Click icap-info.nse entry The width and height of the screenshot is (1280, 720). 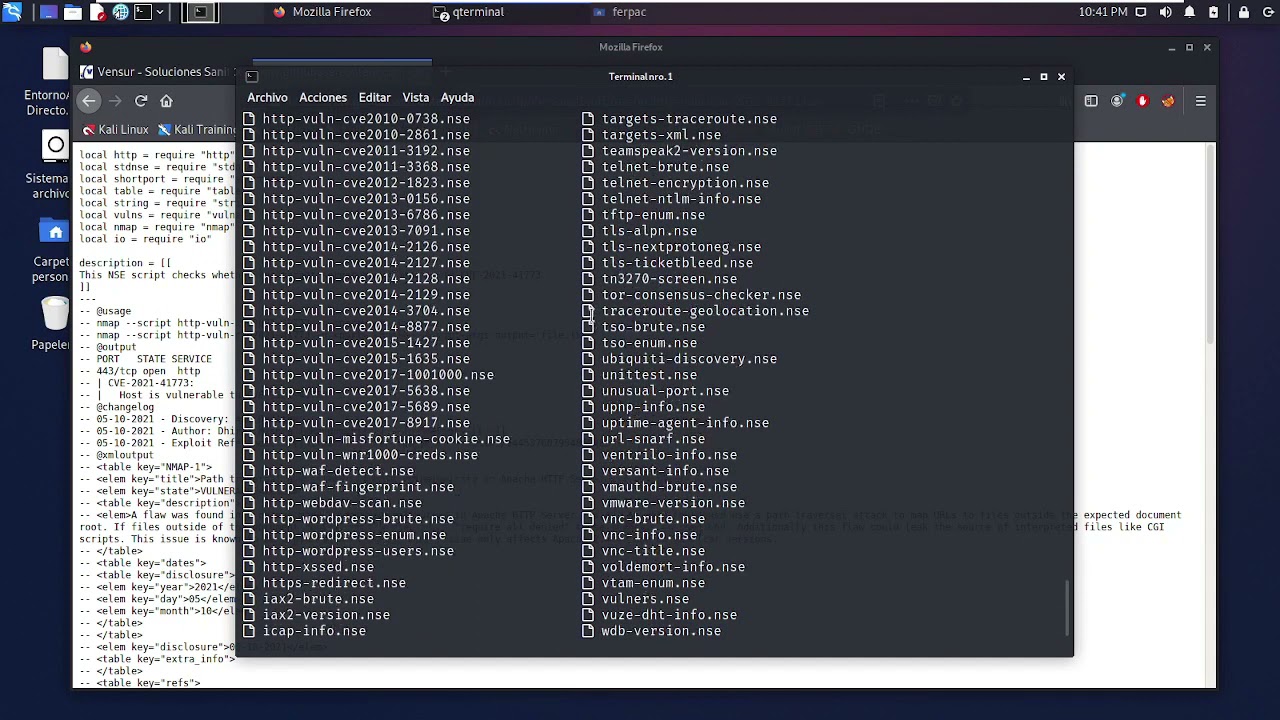(314, 631)
